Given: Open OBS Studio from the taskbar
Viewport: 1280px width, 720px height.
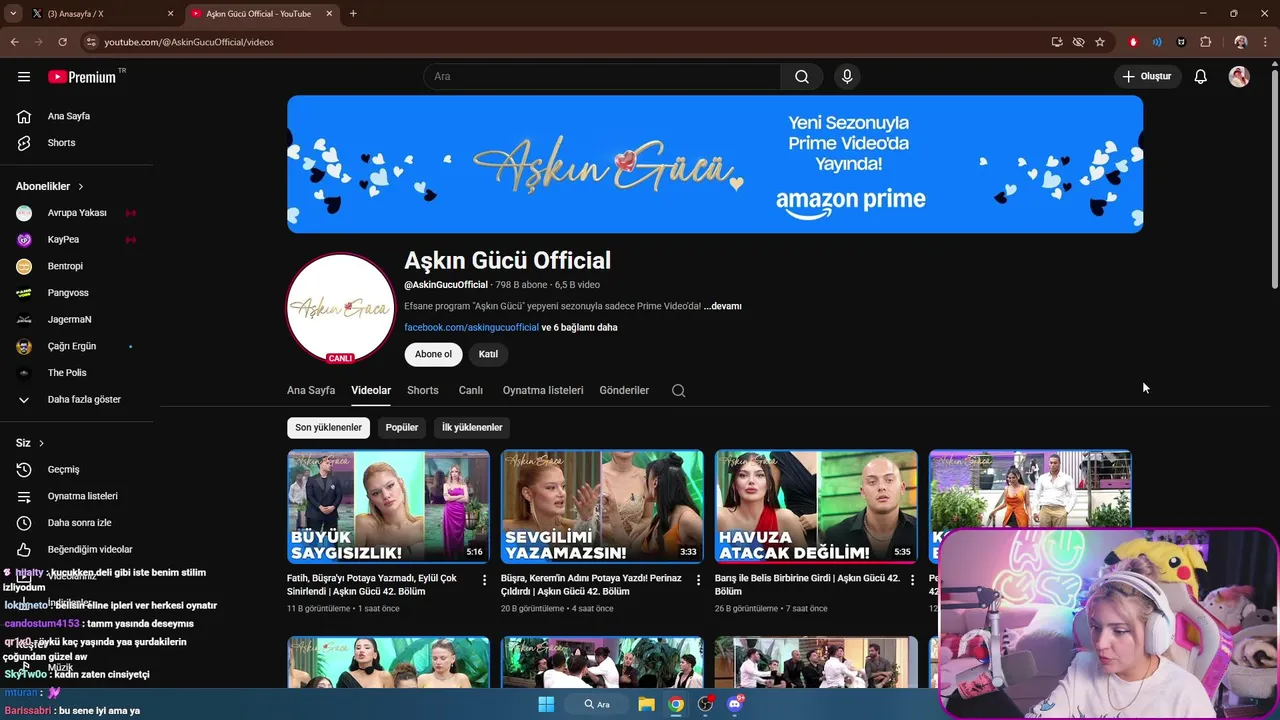Looking at the screenshot, I should (x=705, y=704).
